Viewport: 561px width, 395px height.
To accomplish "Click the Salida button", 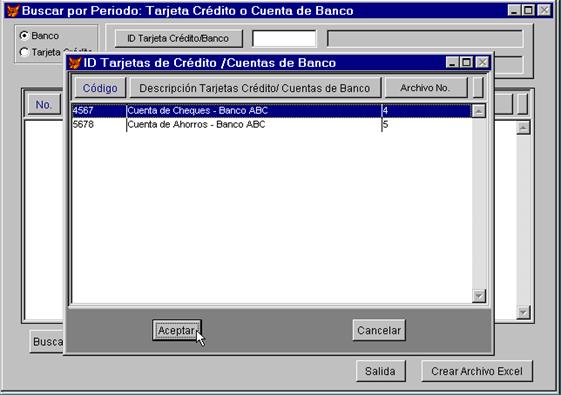I will tap(381, 371).
